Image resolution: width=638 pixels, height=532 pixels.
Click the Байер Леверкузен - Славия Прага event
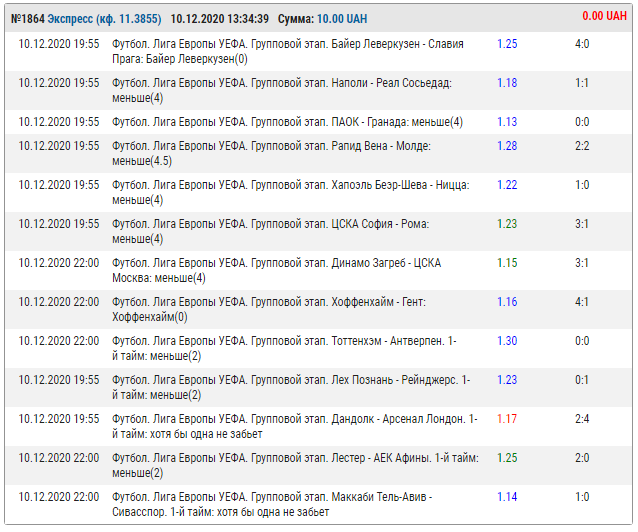(x=288, y=51)
